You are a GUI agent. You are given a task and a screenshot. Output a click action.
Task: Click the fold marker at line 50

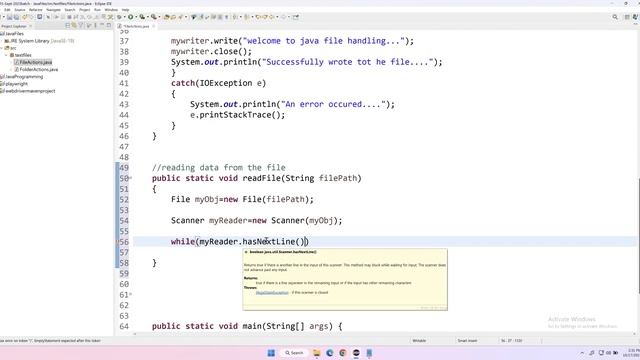(x=131, y=178)
